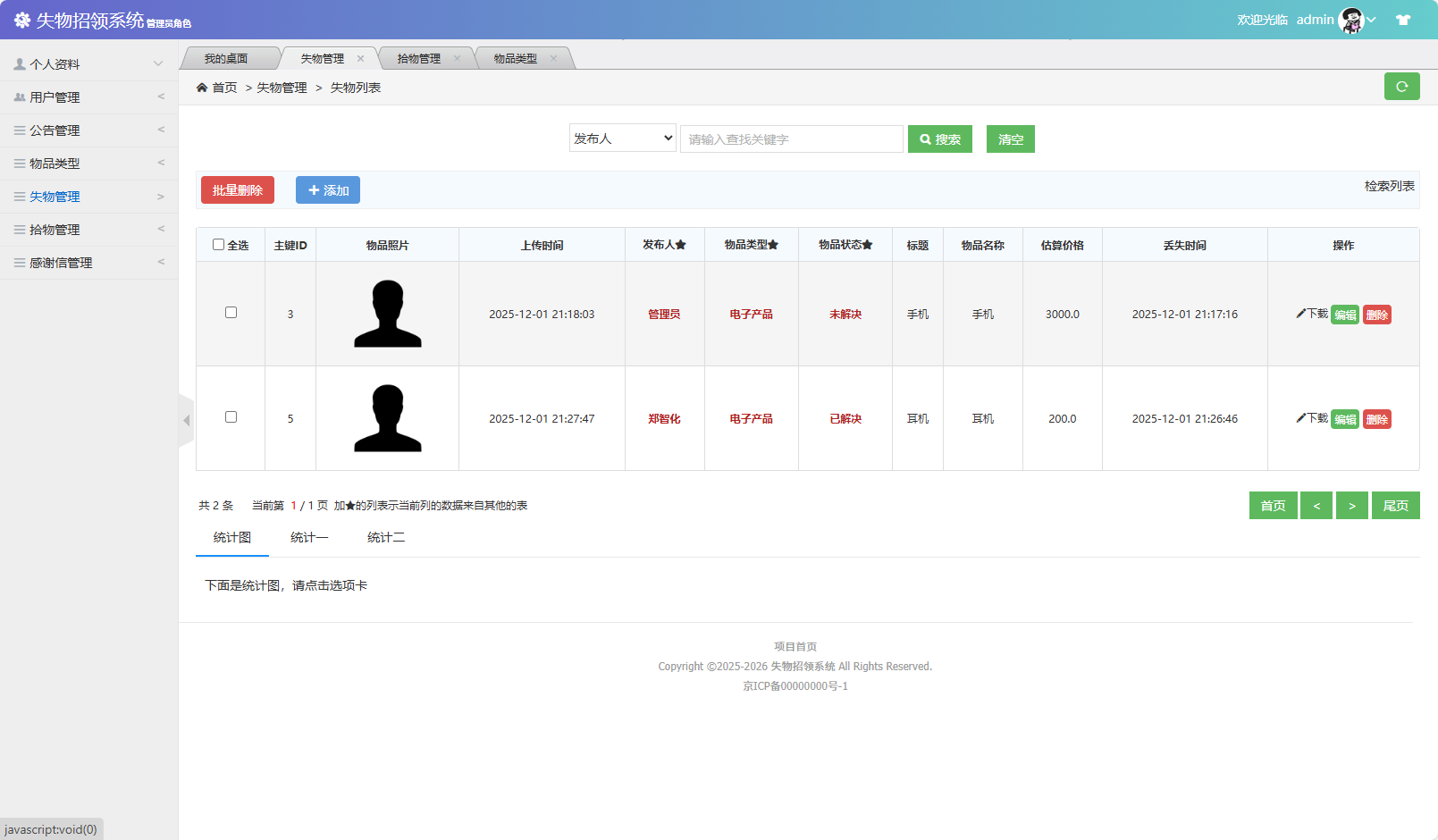Click the admin avatar picture
This screenshot has height=840, width=1438.
click(1351, 20)
